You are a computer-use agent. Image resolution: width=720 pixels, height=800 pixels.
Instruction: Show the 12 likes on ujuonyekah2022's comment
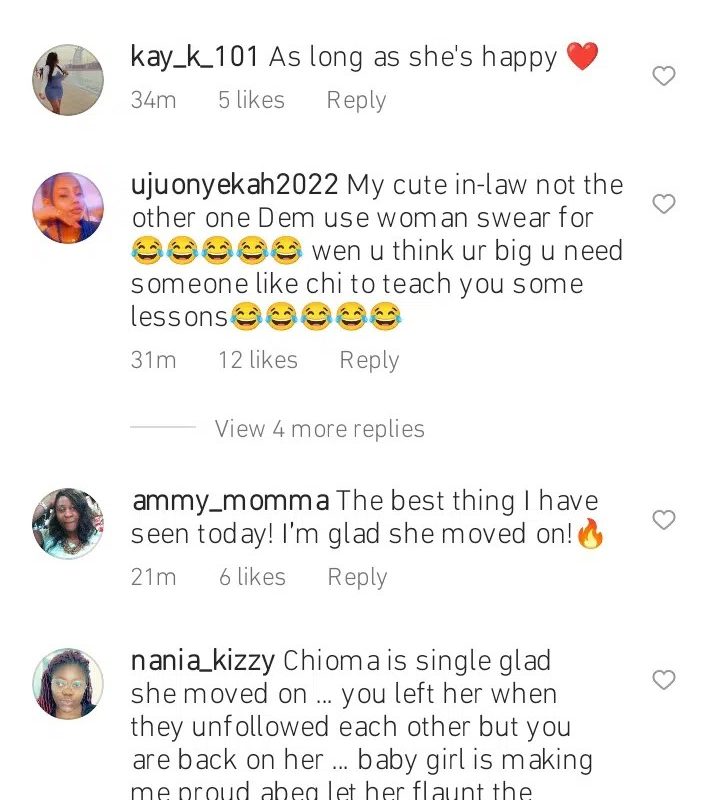tap(258, 360)
